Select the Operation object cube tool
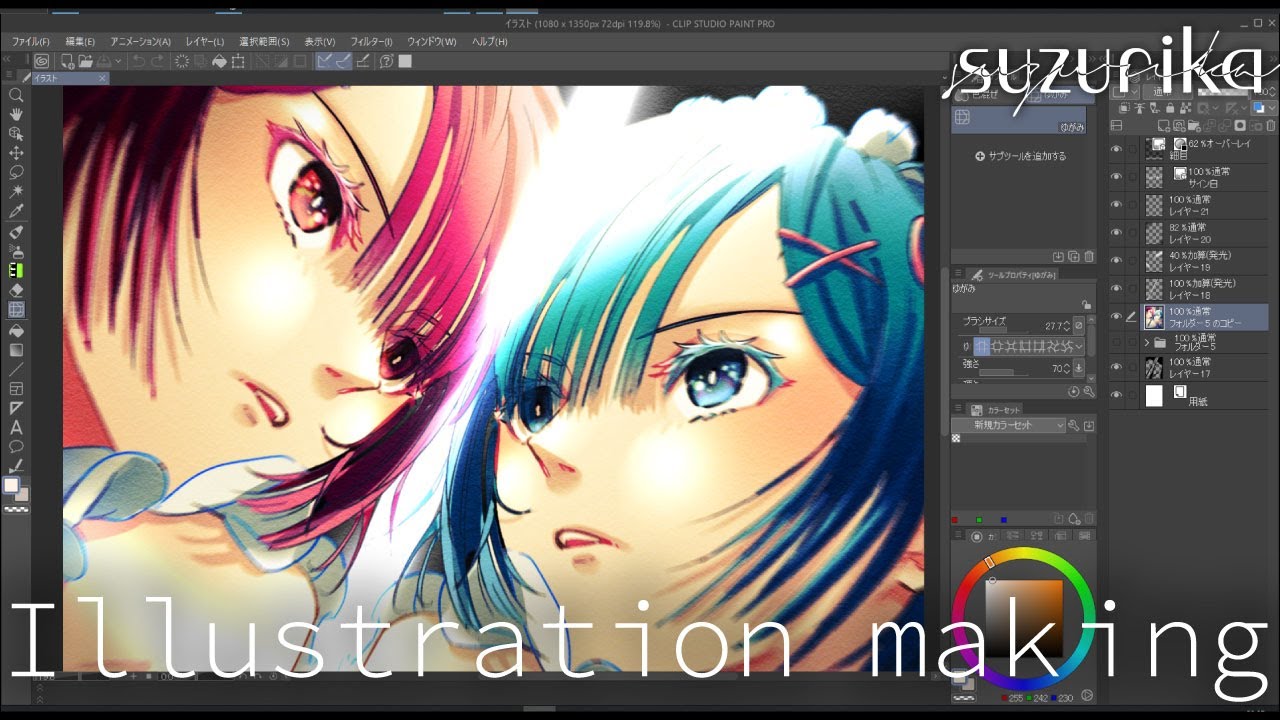 click(16, 133)
